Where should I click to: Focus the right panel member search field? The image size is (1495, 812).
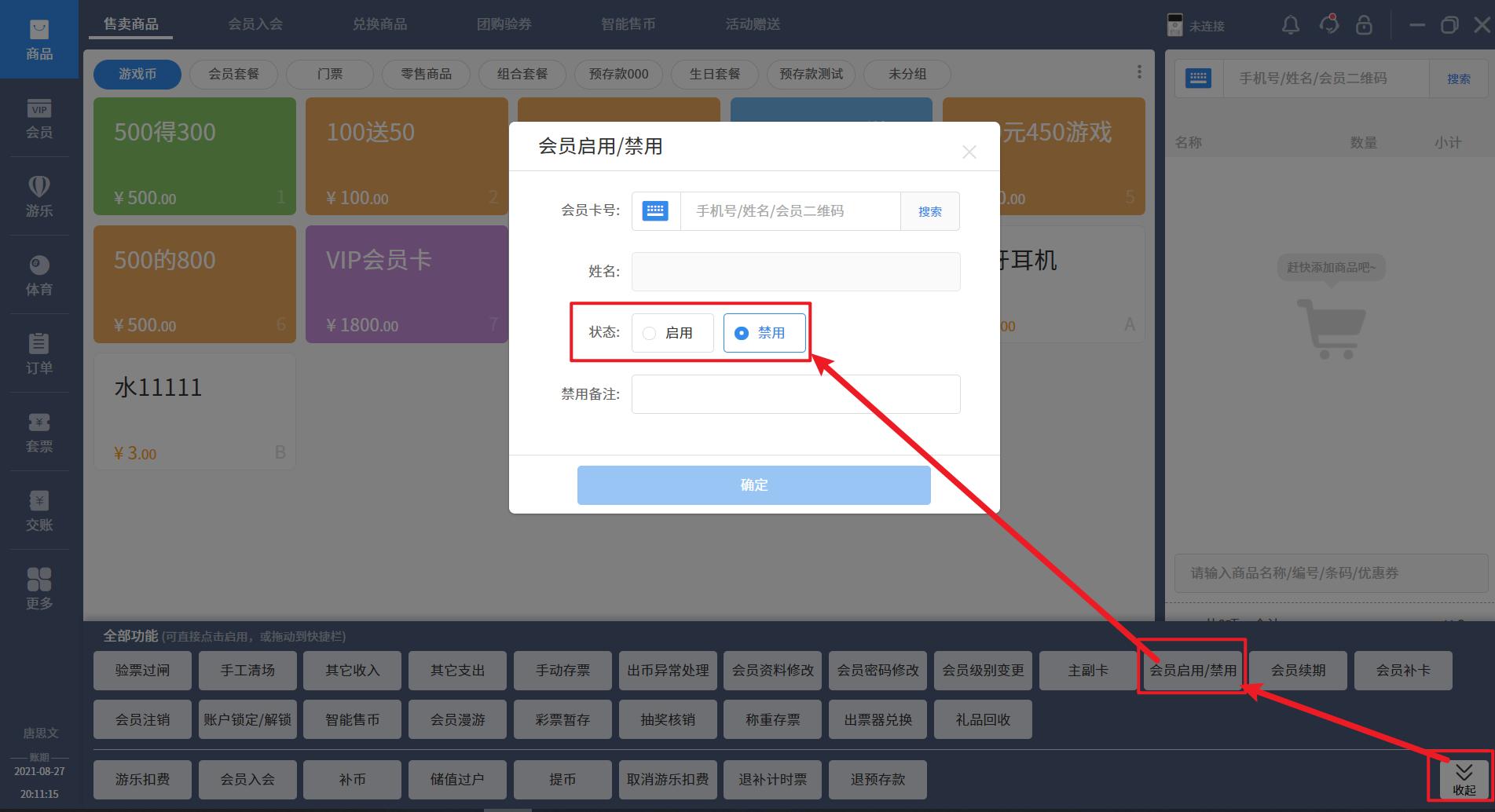(1326, 79)
